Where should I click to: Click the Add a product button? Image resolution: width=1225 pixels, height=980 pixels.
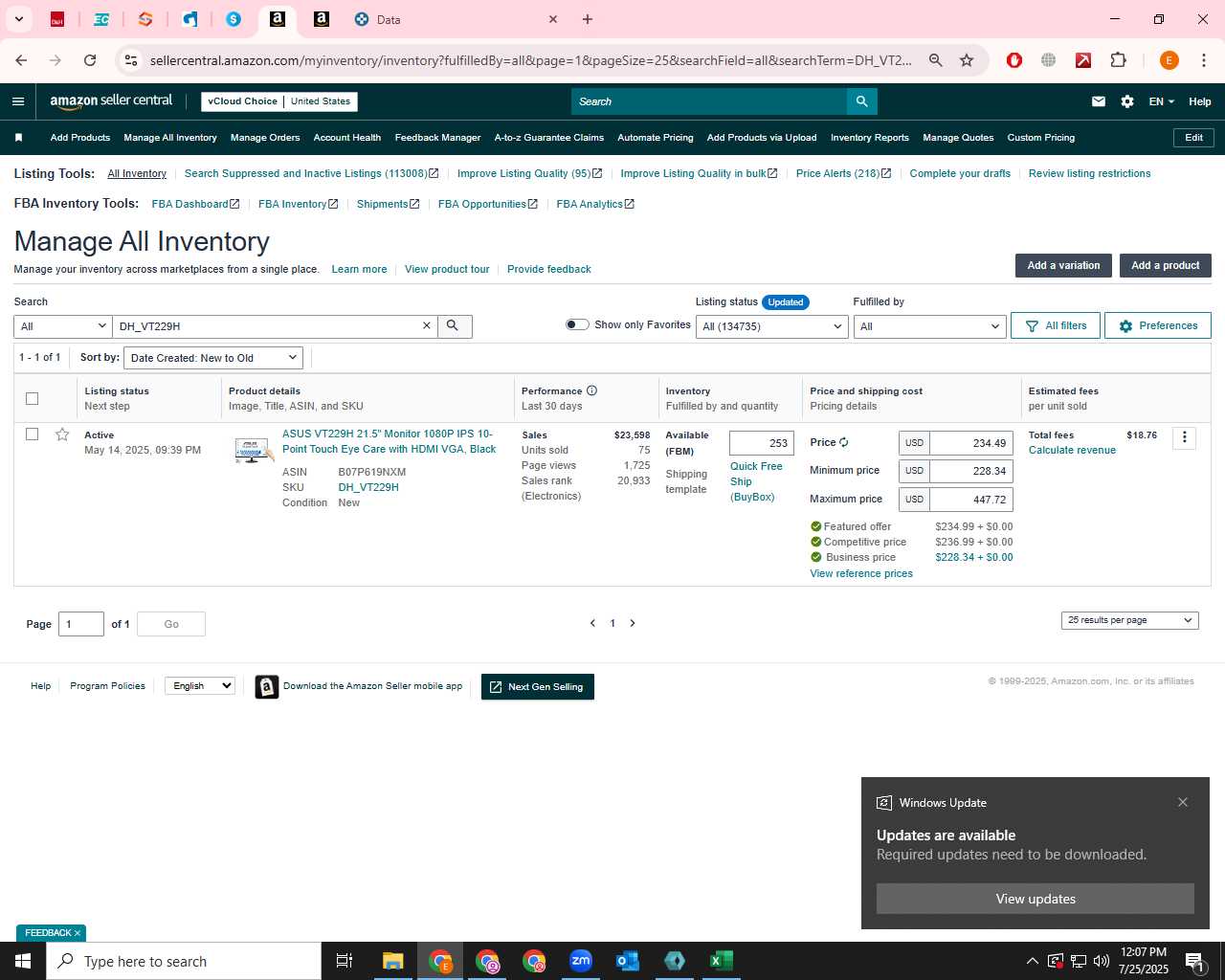tap(1166, 265)
